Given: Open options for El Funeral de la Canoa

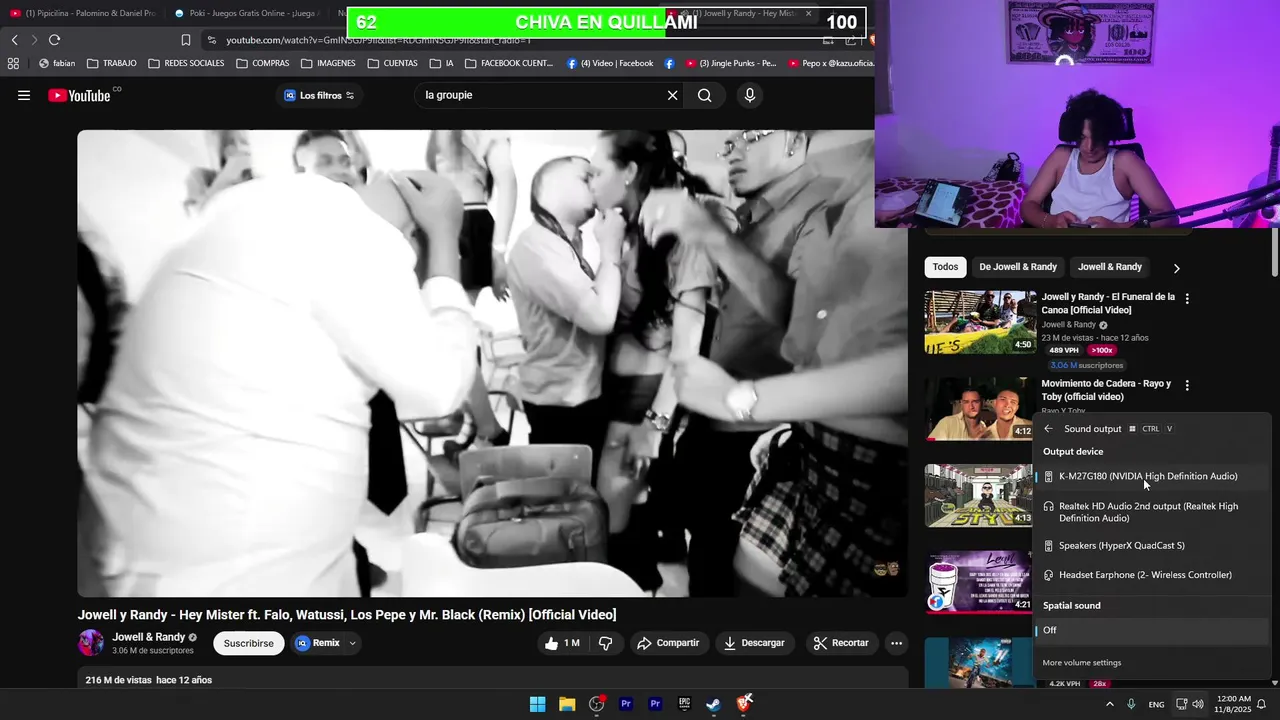Looking at the screenshot, I should (1187, 298).
